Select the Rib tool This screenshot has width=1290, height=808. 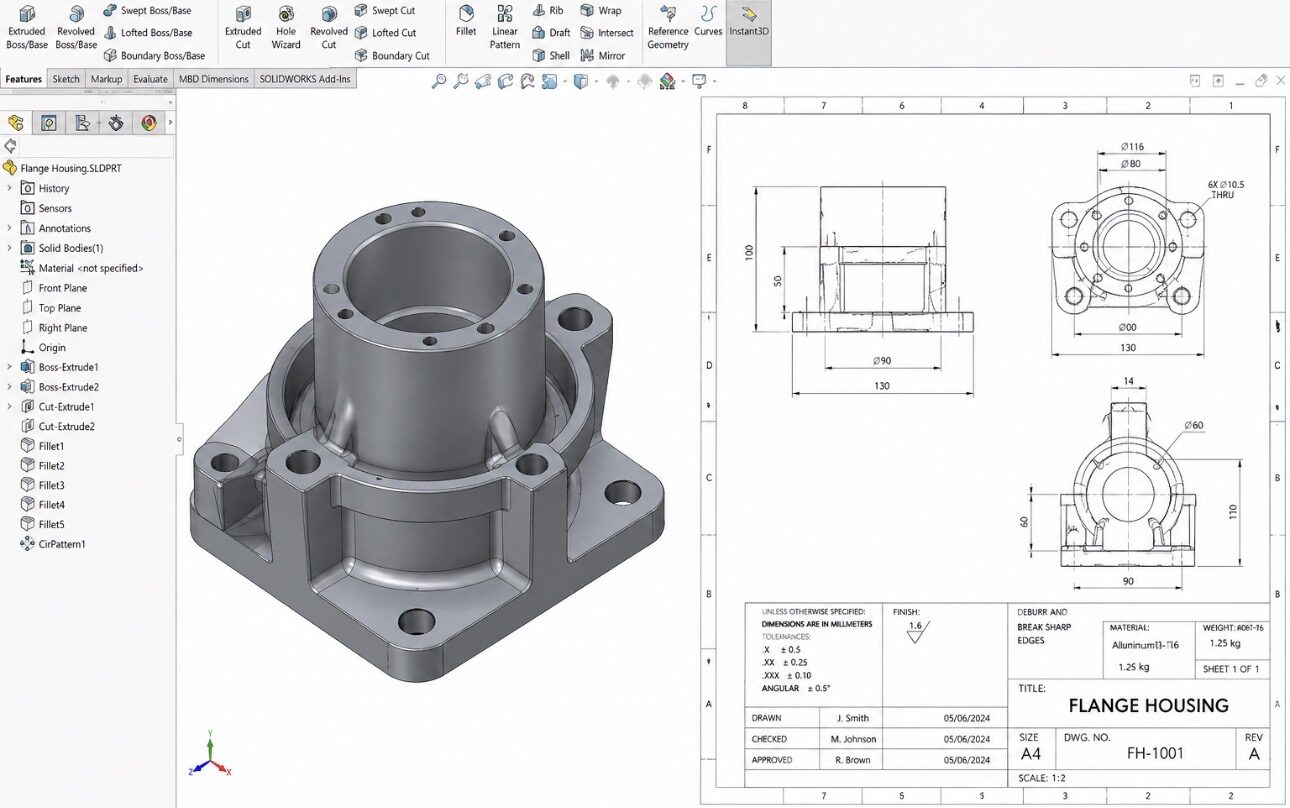tap(547, 10)
